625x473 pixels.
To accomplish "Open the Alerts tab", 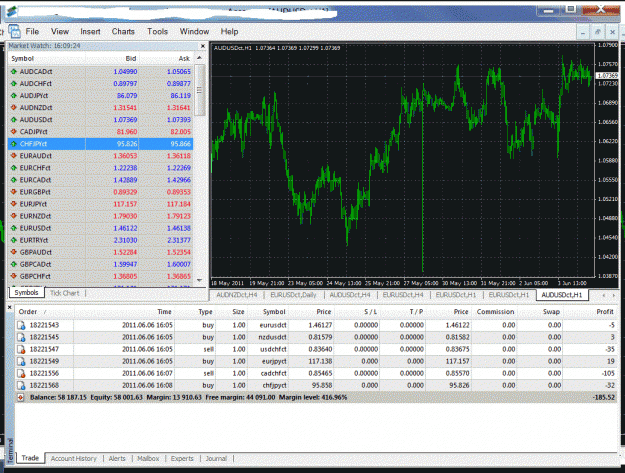I will click(117, 459).
